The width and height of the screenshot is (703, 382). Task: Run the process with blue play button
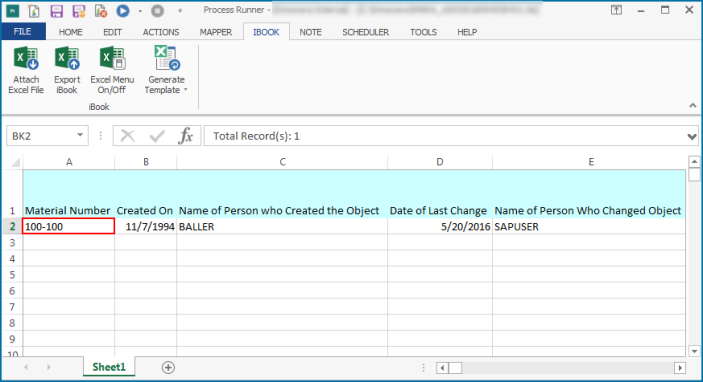pos(123,10)
